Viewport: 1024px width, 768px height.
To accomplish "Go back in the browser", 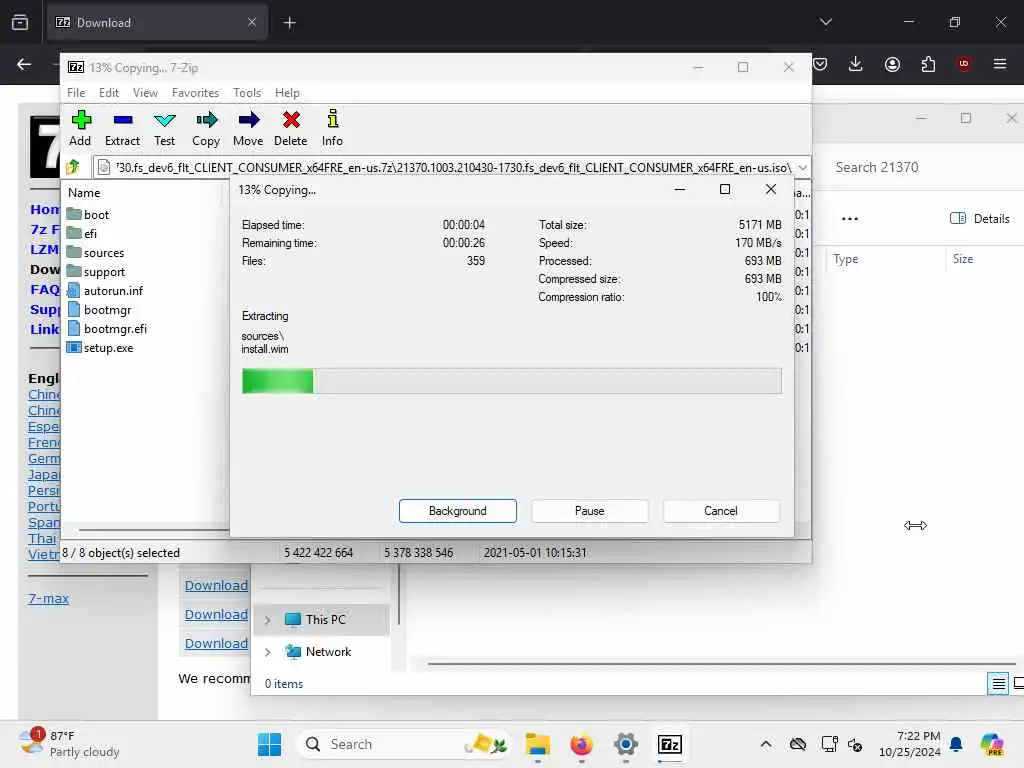I will click(24, 64).
